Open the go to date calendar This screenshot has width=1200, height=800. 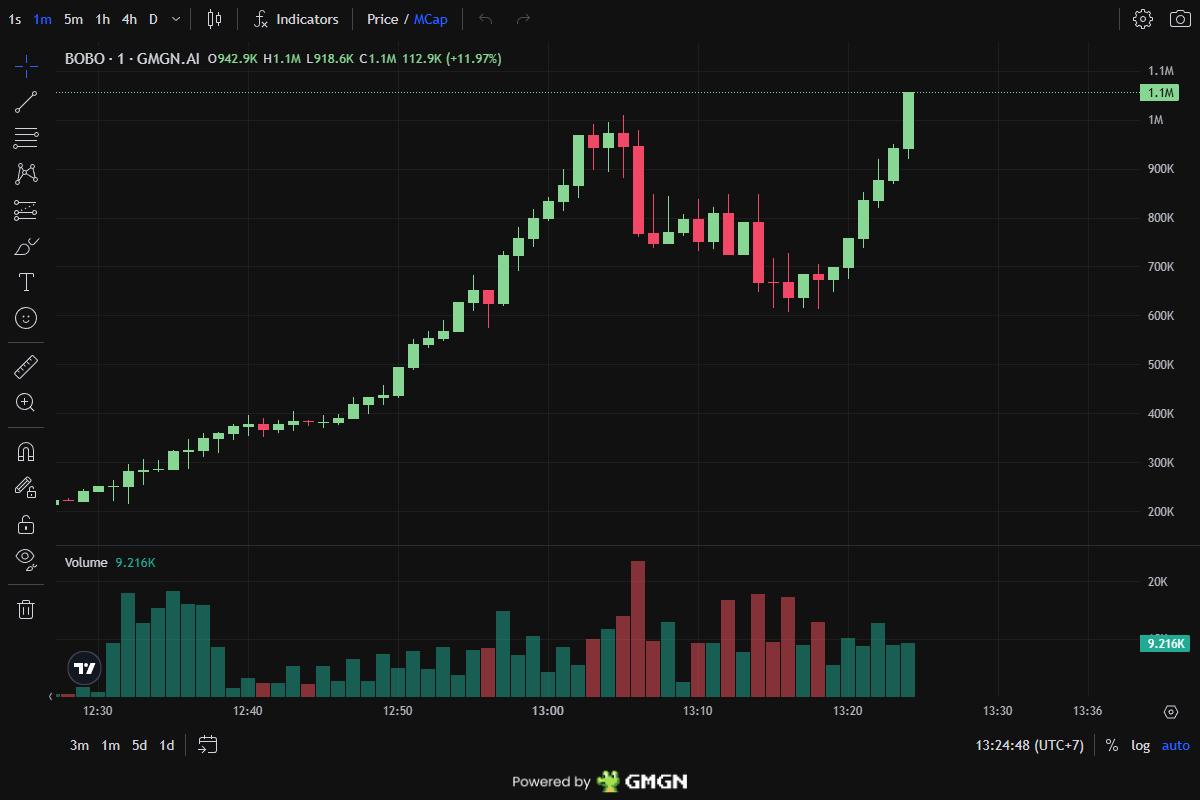pyautogui.click(x=208, y=745)
